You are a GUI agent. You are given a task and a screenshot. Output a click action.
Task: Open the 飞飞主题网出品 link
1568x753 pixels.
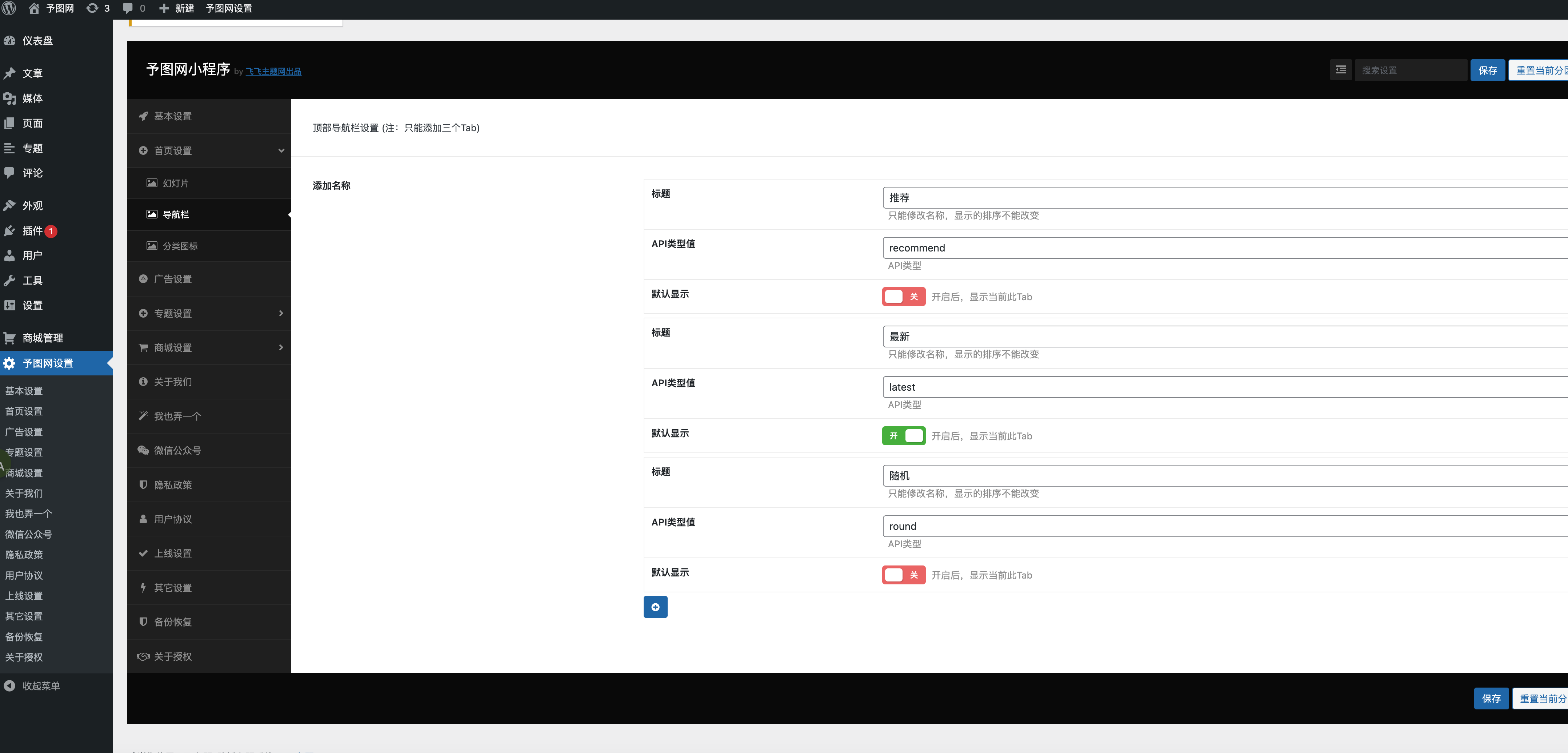pyautogui.click(x=273, y=71)
